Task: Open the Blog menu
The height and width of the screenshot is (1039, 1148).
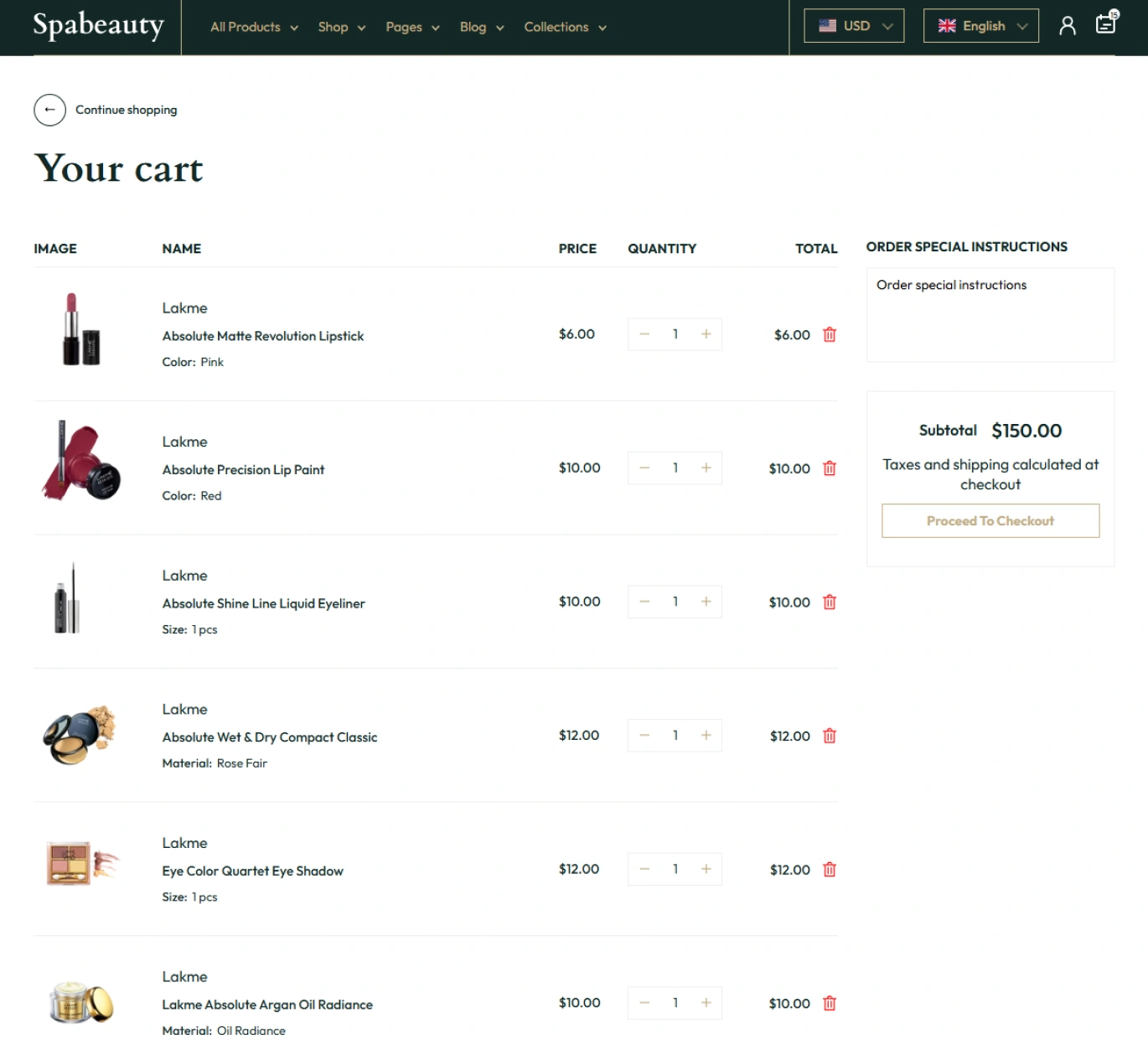Action: click(x=481, y=27)
